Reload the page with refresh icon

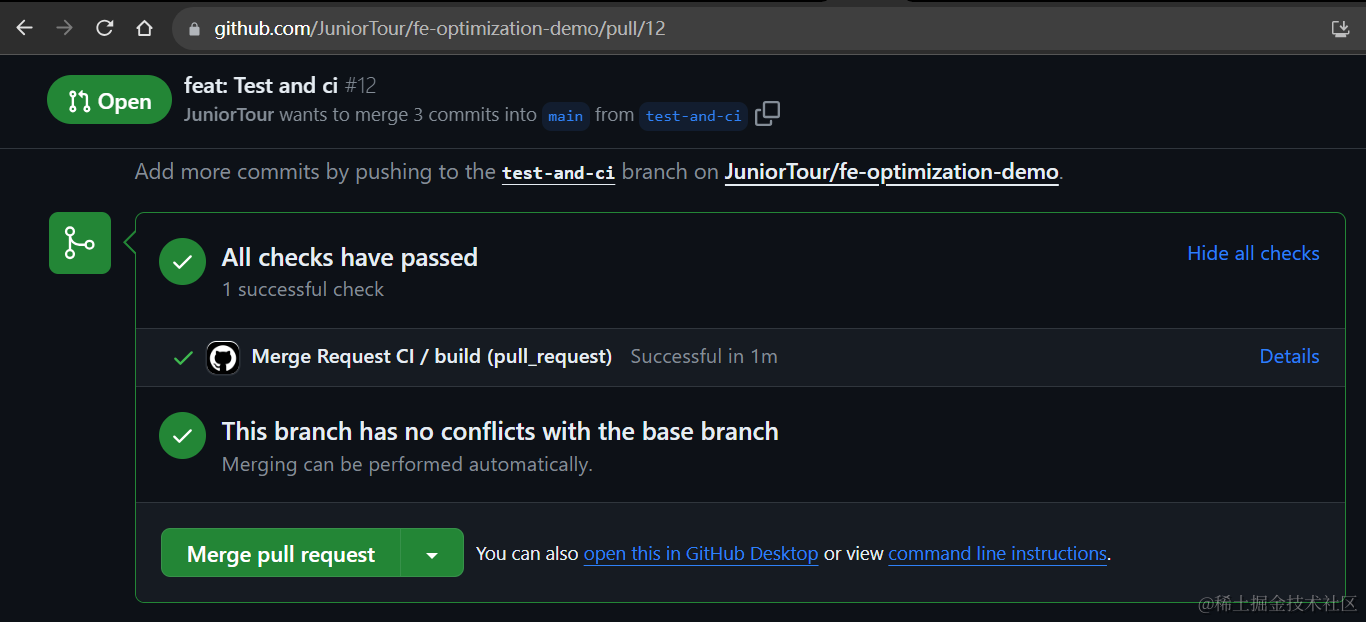point(104,28)
